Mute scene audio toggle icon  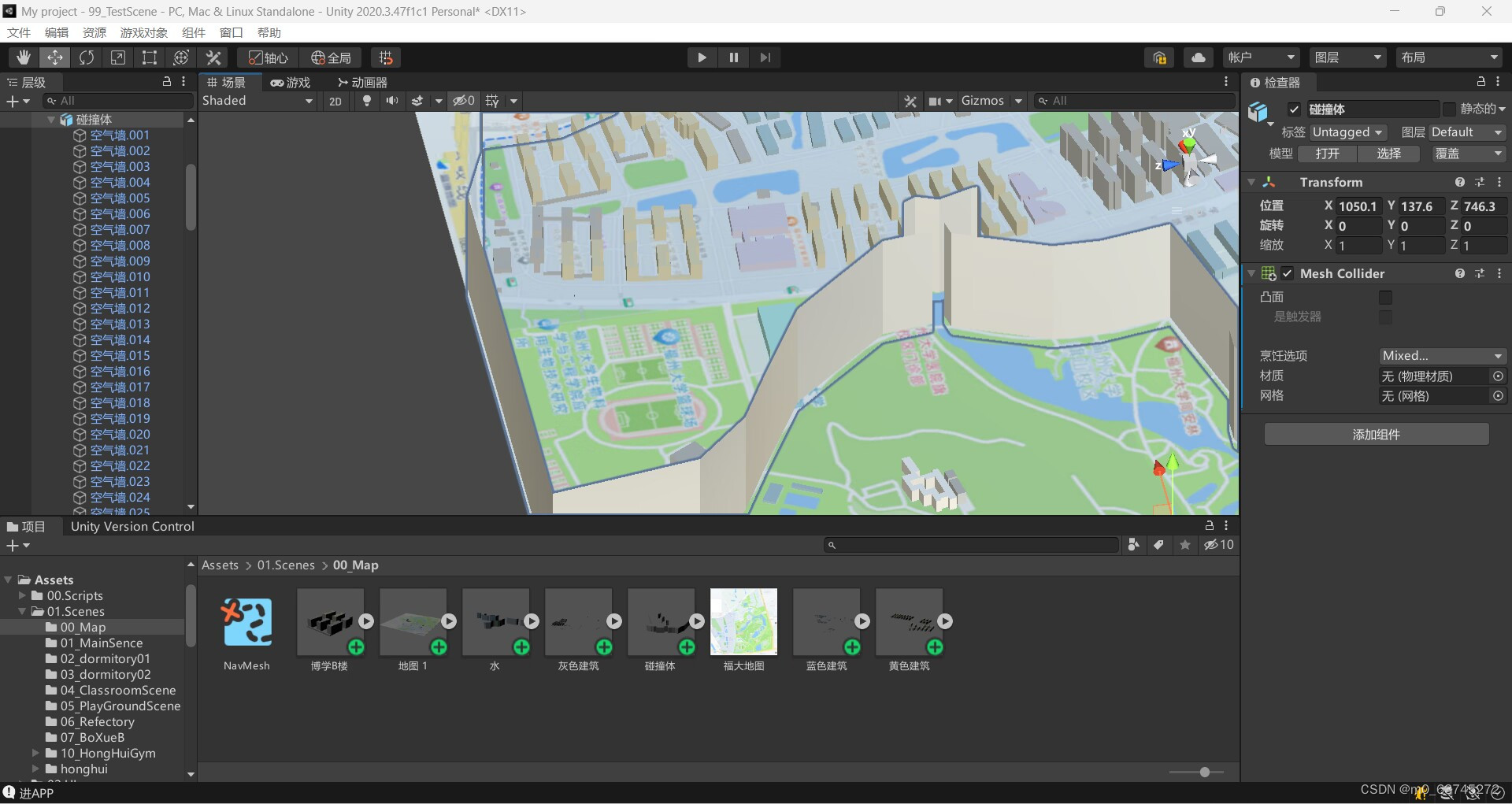pyautogui.click(x=391, y=101)
